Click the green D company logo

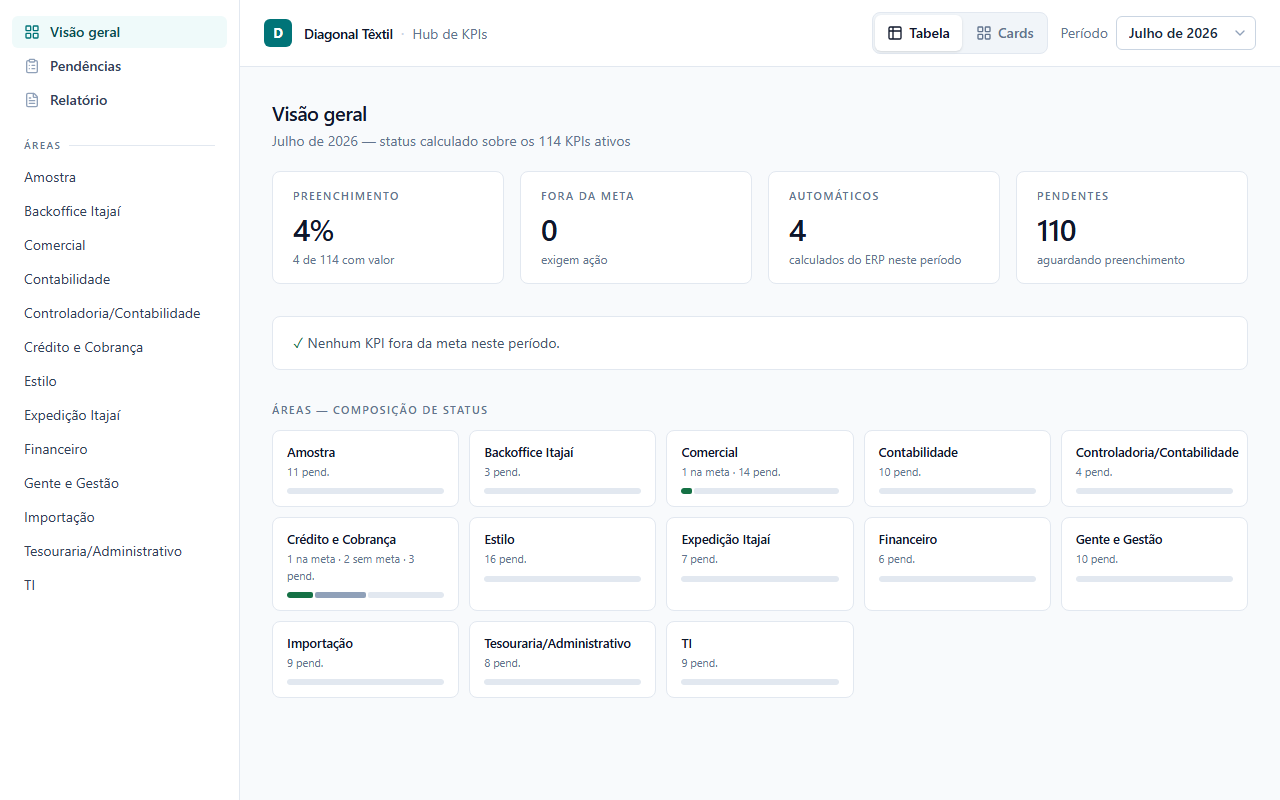click(x=278, y=33)
